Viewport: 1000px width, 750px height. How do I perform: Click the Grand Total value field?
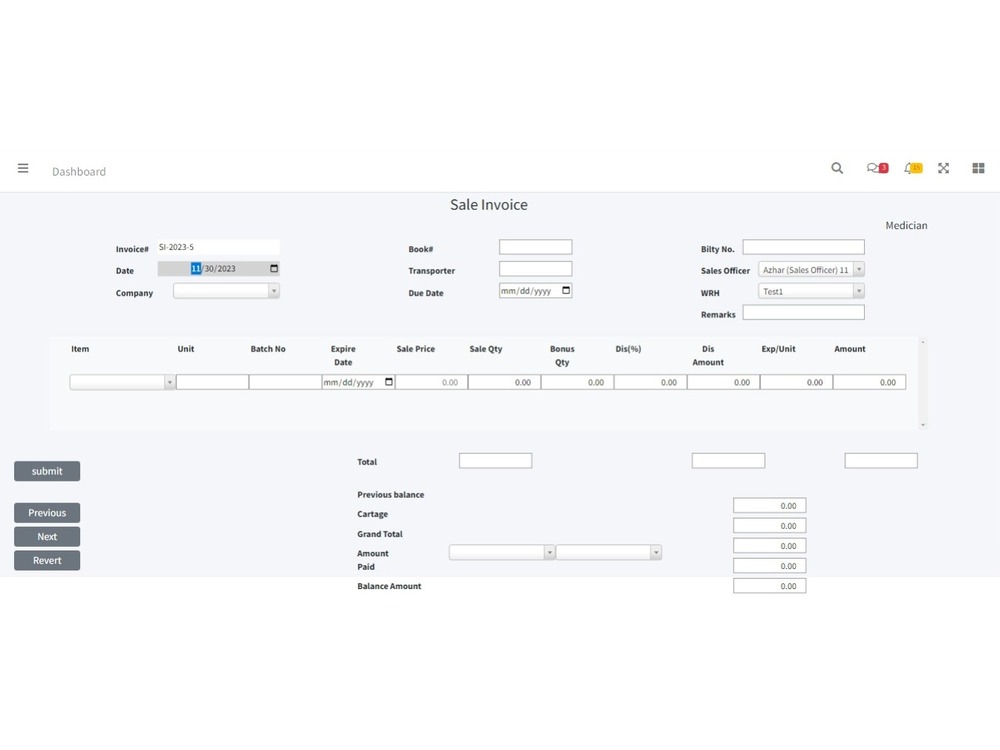click(x=770, y=546)
